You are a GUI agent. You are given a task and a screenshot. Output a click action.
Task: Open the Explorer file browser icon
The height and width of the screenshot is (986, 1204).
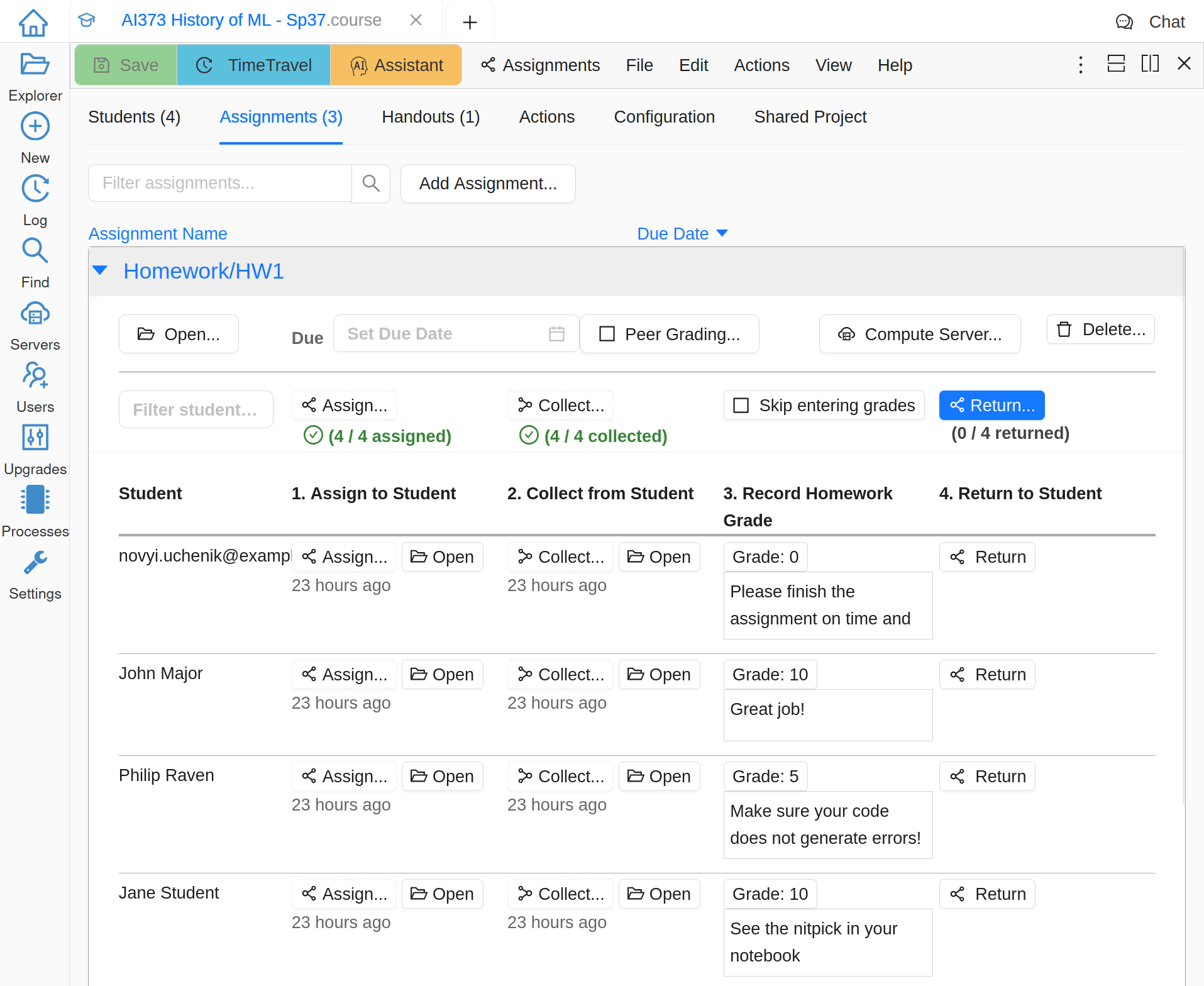[x=35, y=65]
